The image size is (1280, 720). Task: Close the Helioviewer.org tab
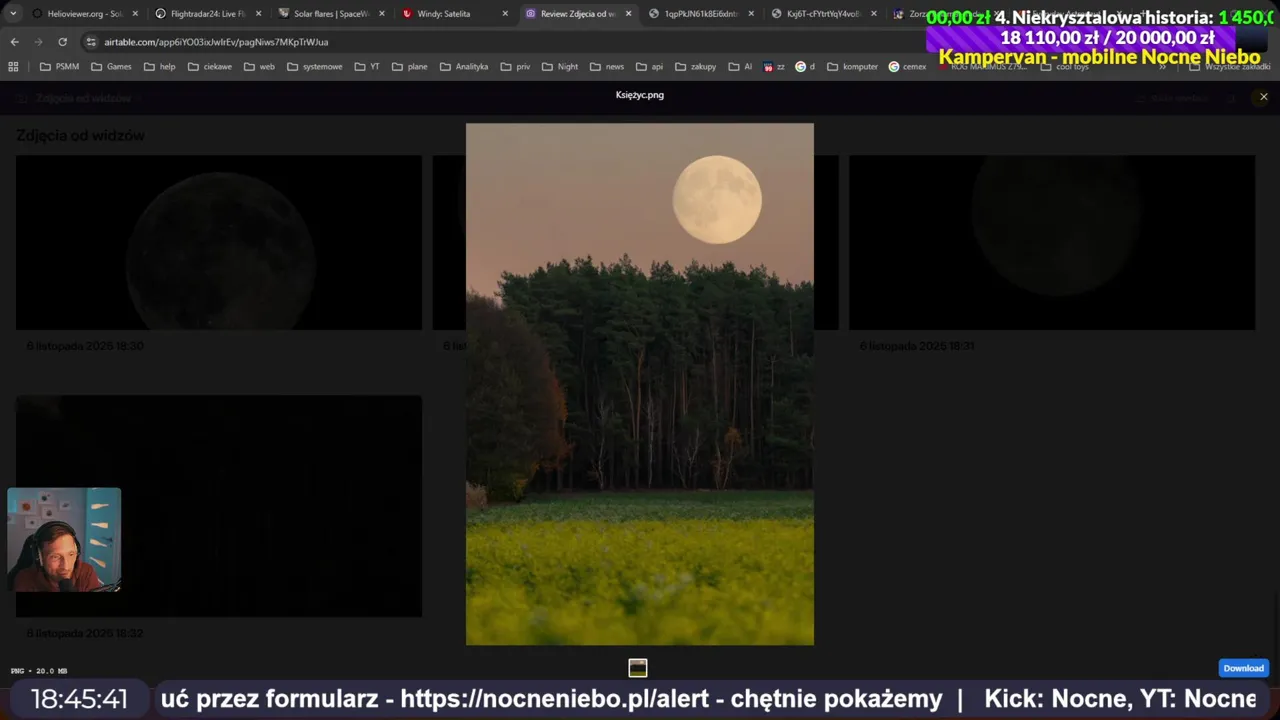135,14
